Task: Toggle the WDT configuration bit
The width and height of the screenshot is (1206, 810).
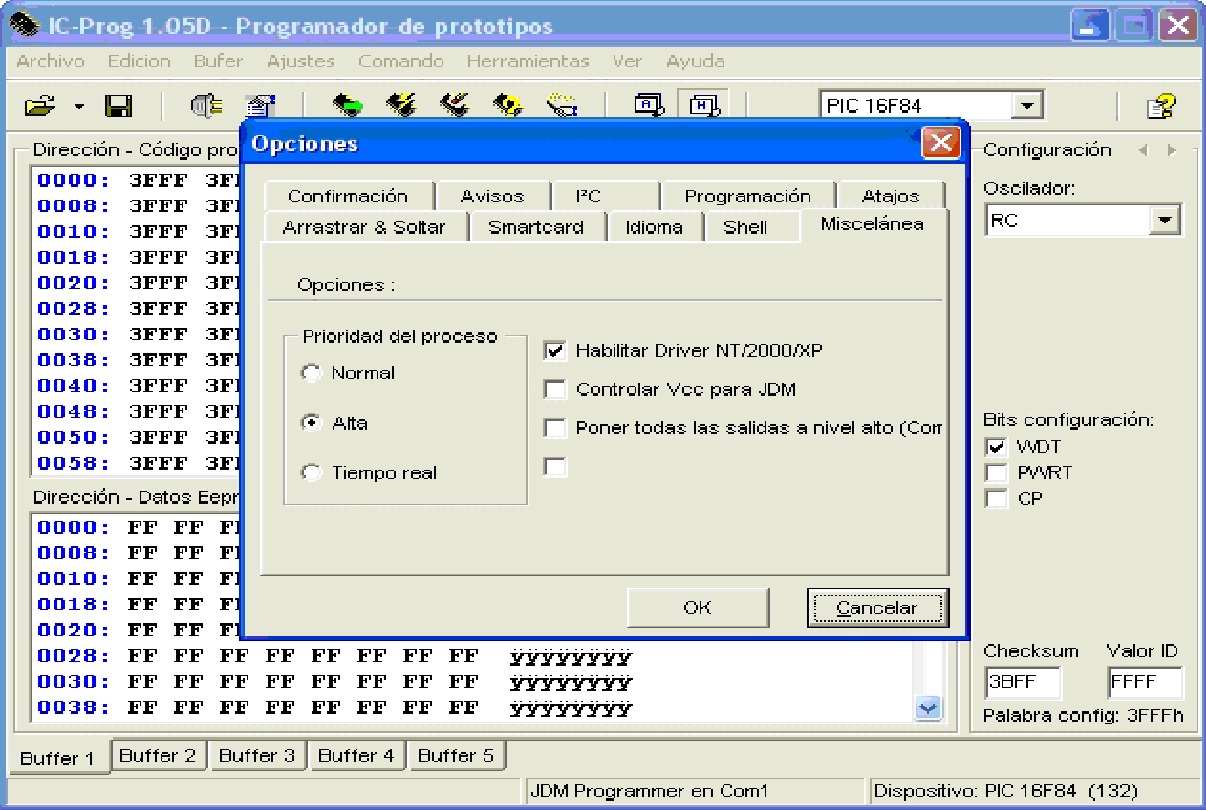Action: [997, 446]
